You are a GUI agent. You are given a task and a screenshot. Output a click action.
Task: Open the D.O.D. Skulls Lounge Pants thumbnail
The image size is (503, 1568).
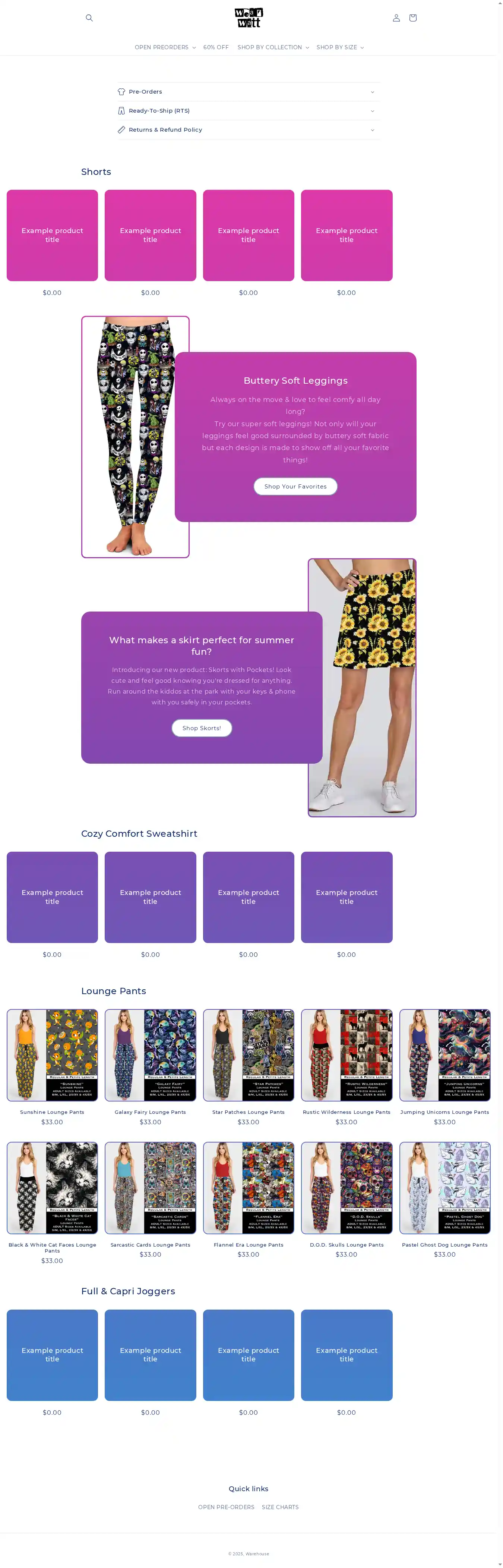point(347,1188)
